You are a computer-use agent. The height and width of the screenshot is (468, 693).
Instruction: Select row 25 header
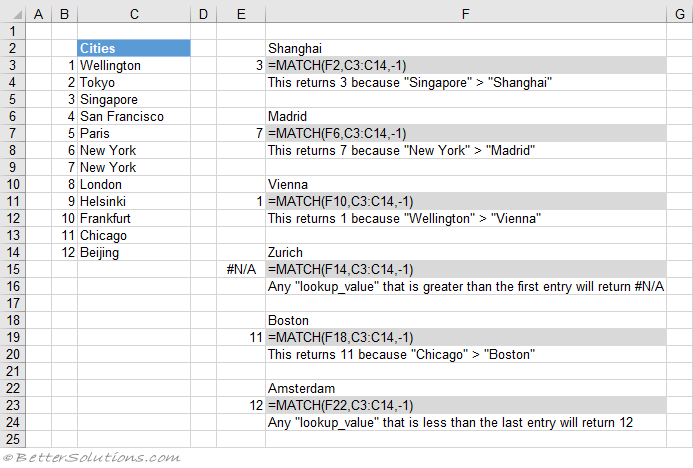[13, 439]
